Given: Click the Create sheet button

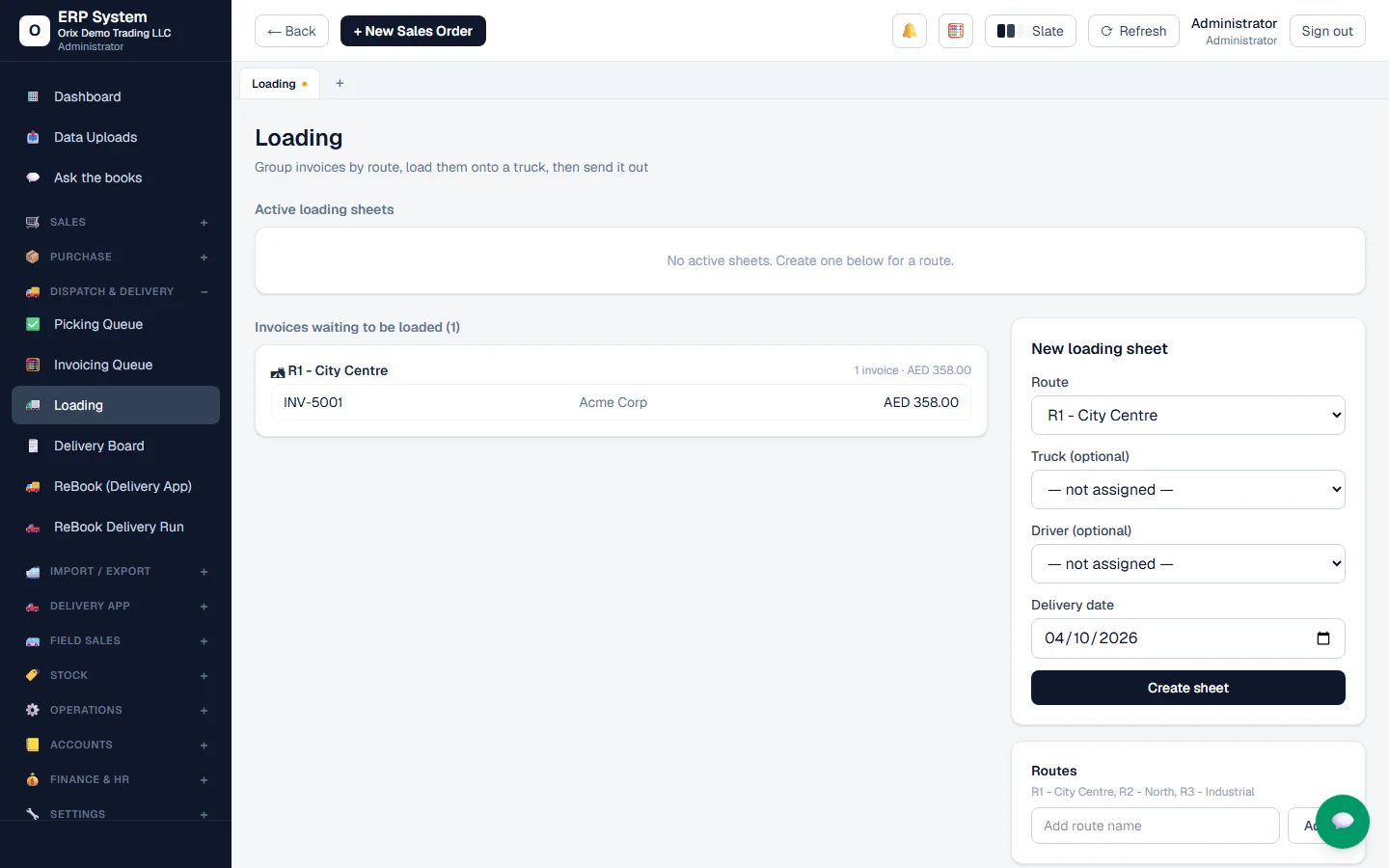Looking at the screenshot, I should click(1188, 688).
